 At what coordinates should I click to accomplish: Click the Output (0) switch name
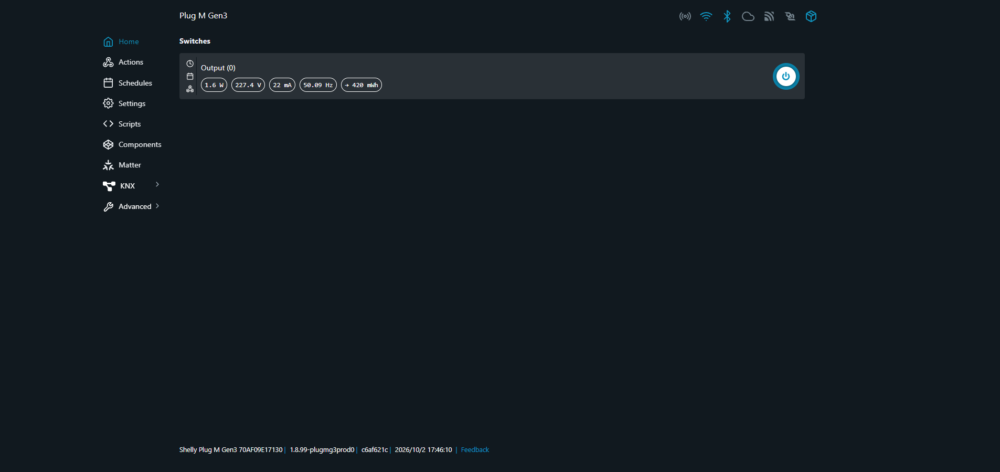(218, 68)
